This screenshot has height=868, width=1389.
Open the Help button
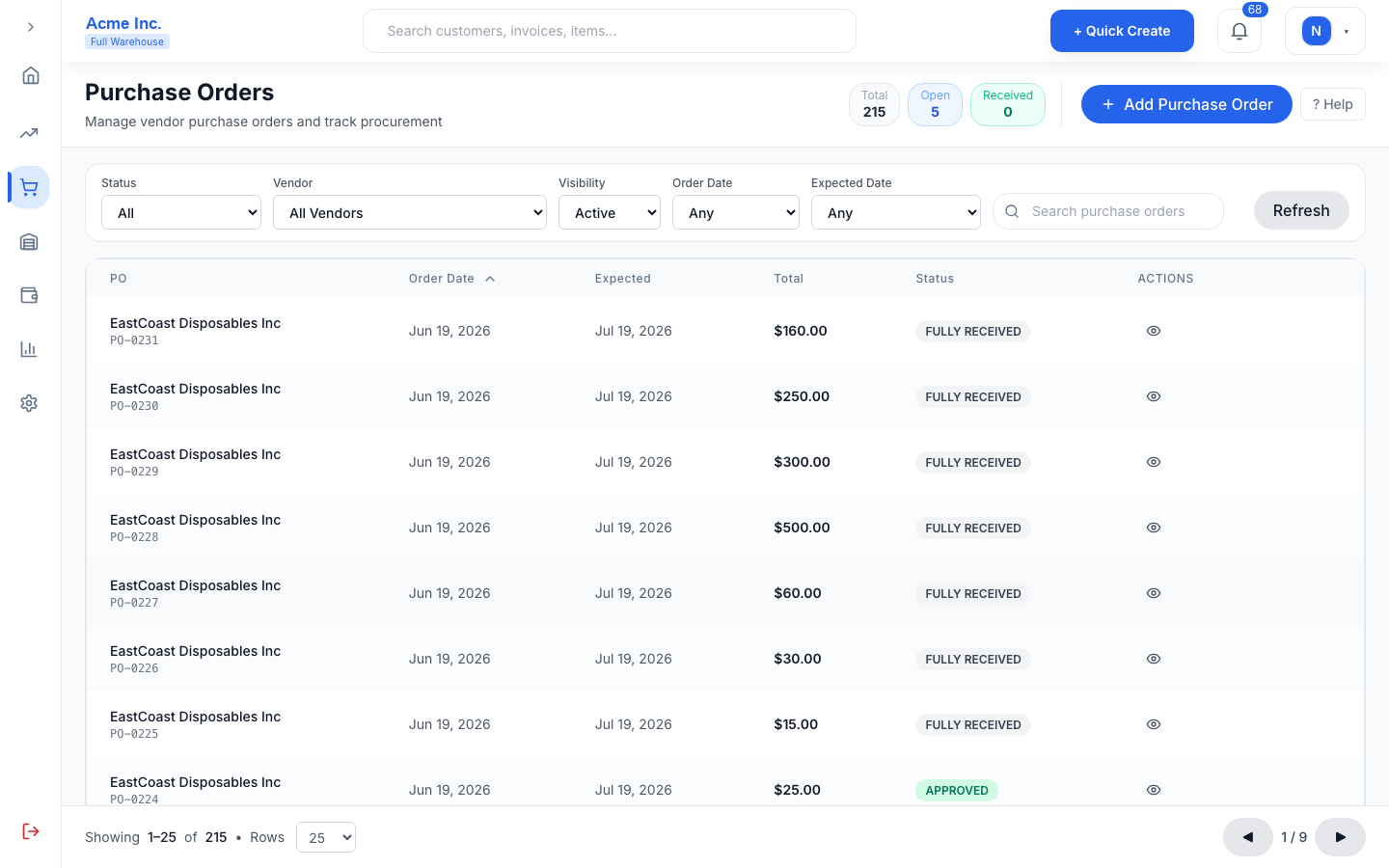(1333, 104)
